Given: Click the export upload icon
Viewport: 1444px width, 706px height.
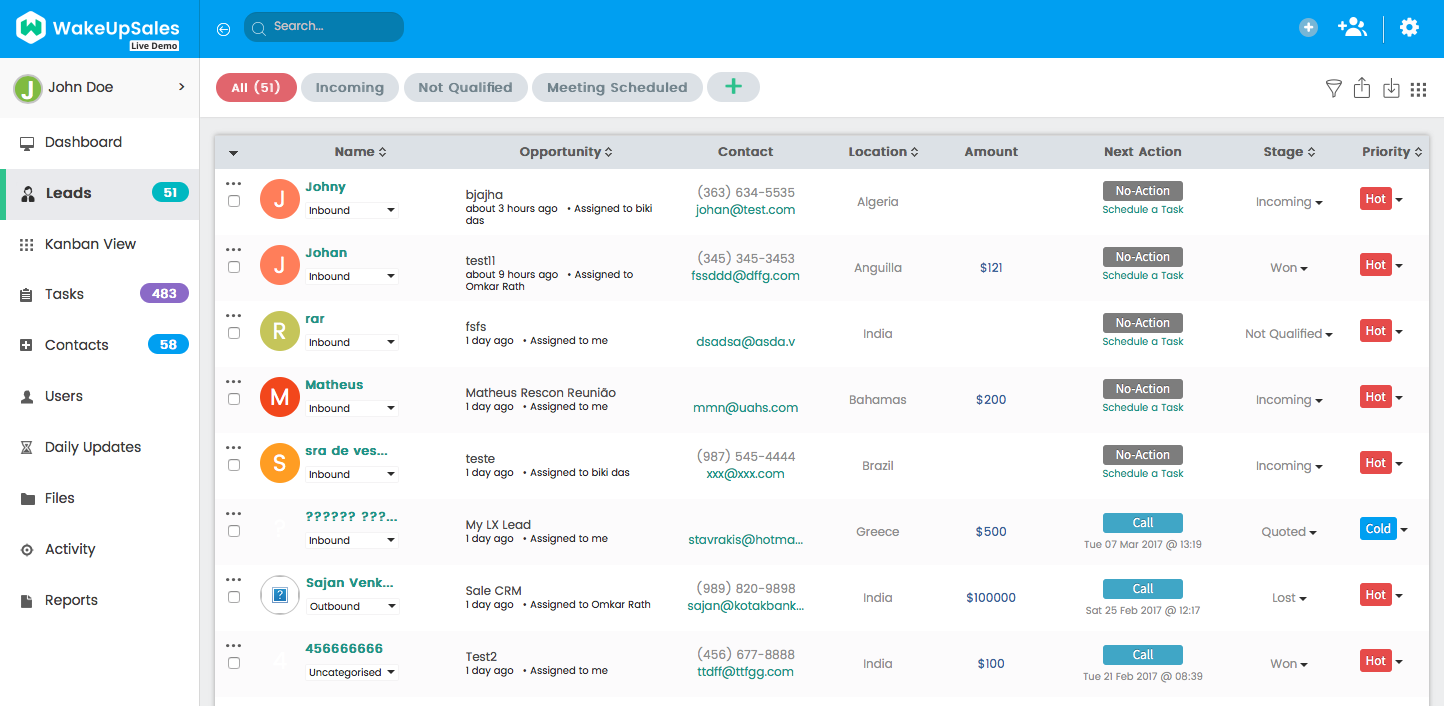Looking at the screenshot, I should click(1361, 89).
